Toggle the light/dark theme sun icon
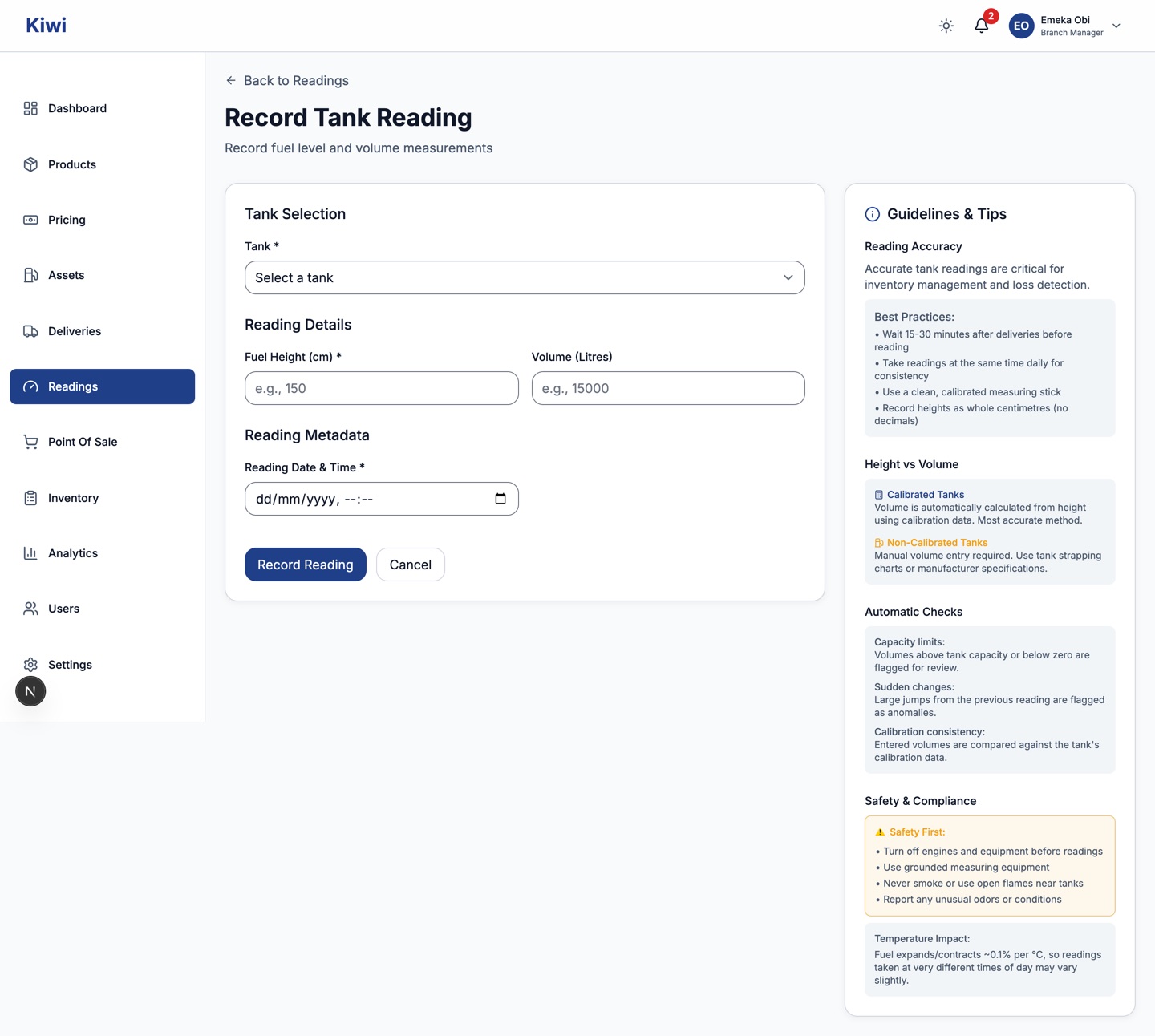 pos(946,26)
